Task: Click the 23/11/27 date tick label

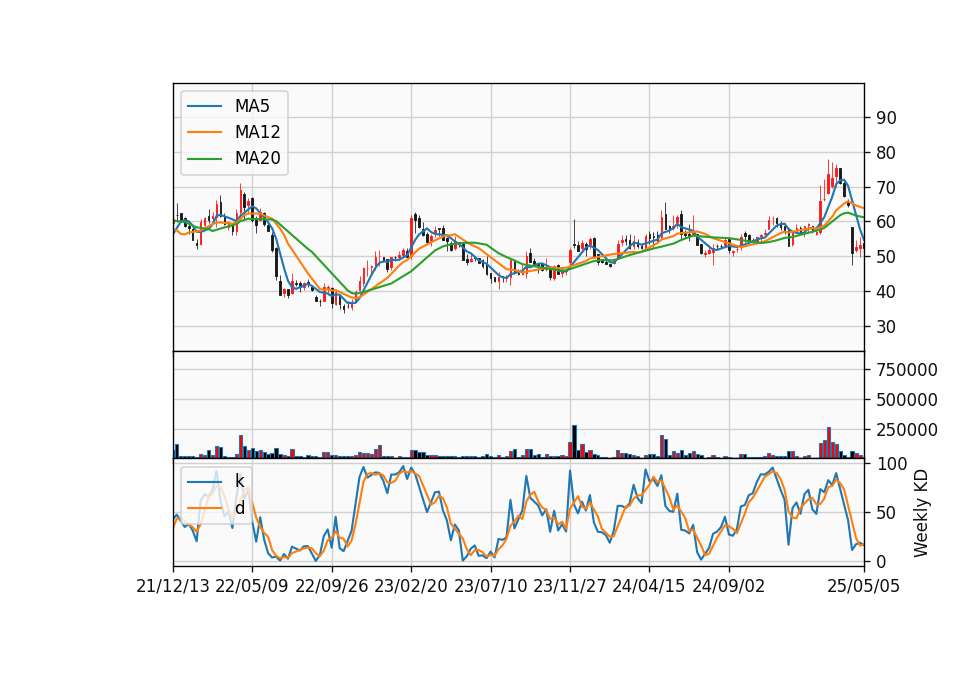Action: 569,586
